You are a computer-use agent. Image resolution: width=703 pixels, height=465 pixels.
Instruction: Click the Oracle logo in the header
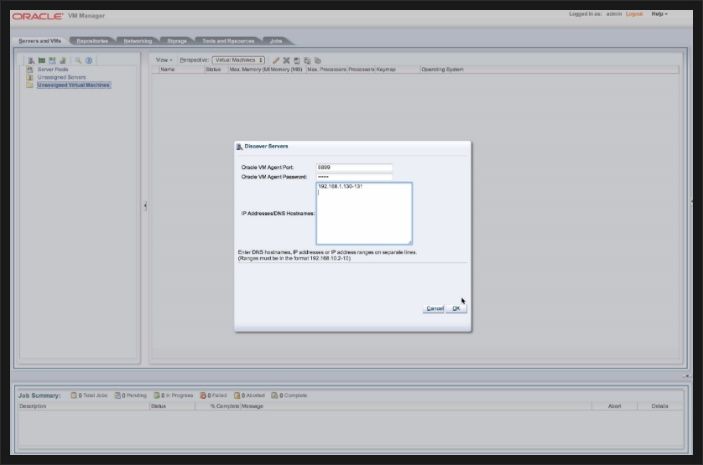tap(38, 16)
